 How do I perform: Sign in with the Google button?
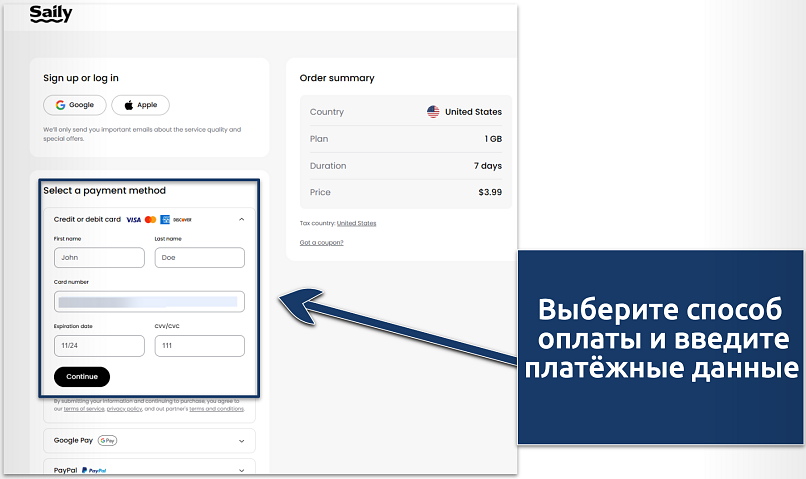pyautogui.click(x=75, y=105)
